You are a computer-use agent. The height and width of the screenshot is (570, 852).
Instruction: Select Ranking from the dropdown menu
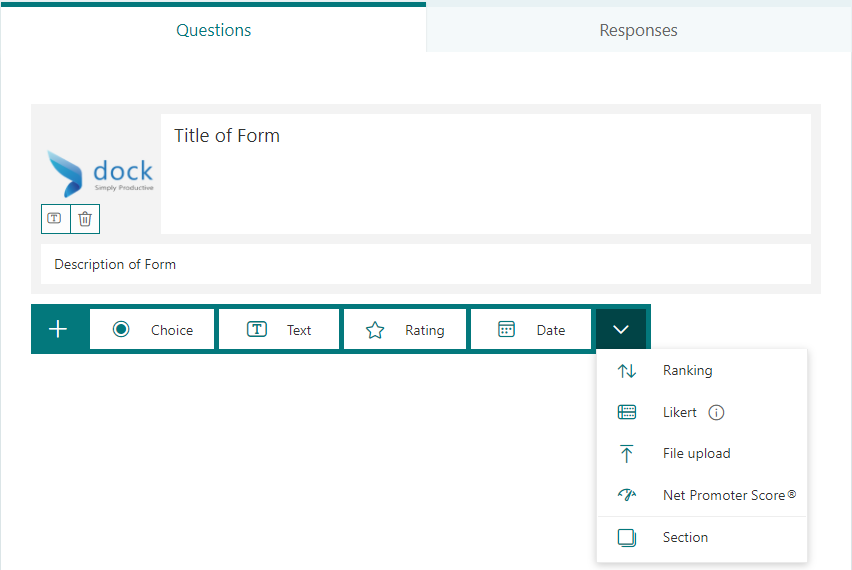tap(688, 371)
